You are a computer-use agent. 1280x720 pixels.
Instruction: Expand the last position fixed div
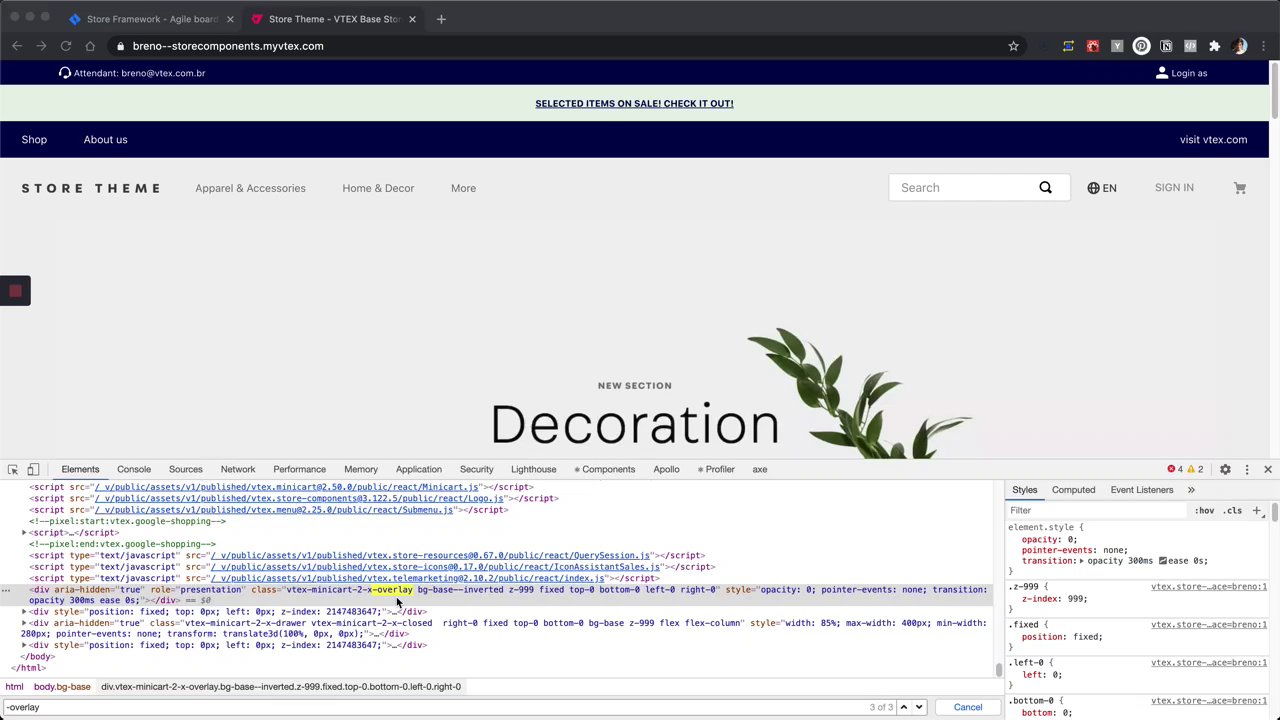24,645
